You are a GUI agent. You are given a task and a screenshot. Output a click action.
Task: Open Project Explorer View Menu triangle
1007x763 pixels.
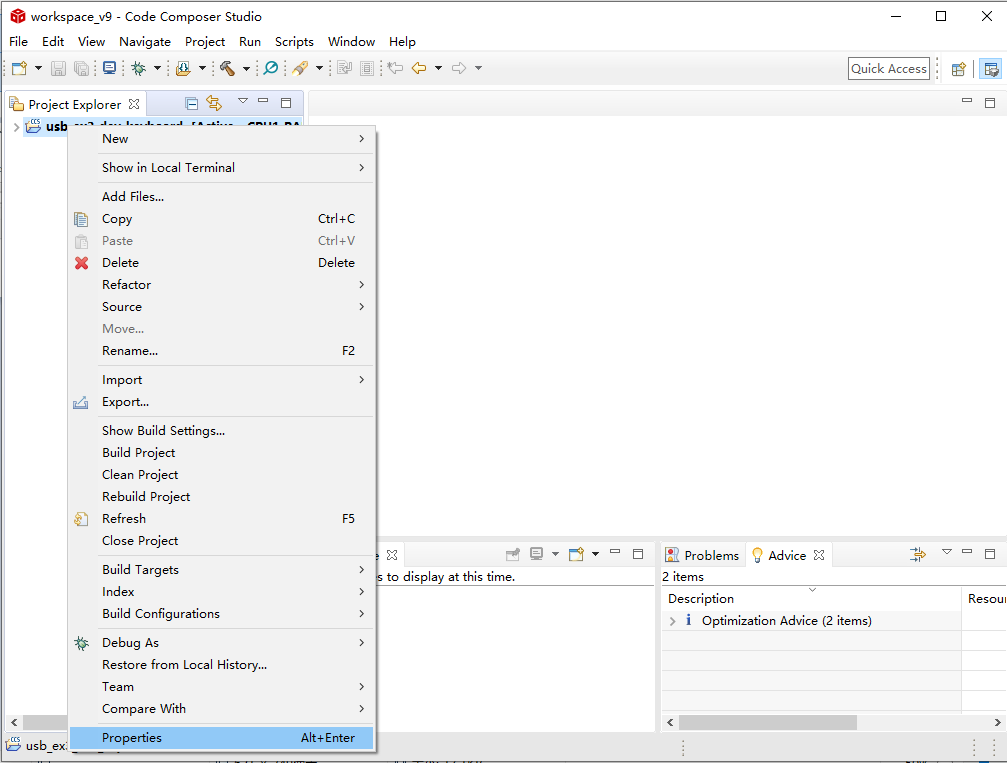(x=243, y=101)
